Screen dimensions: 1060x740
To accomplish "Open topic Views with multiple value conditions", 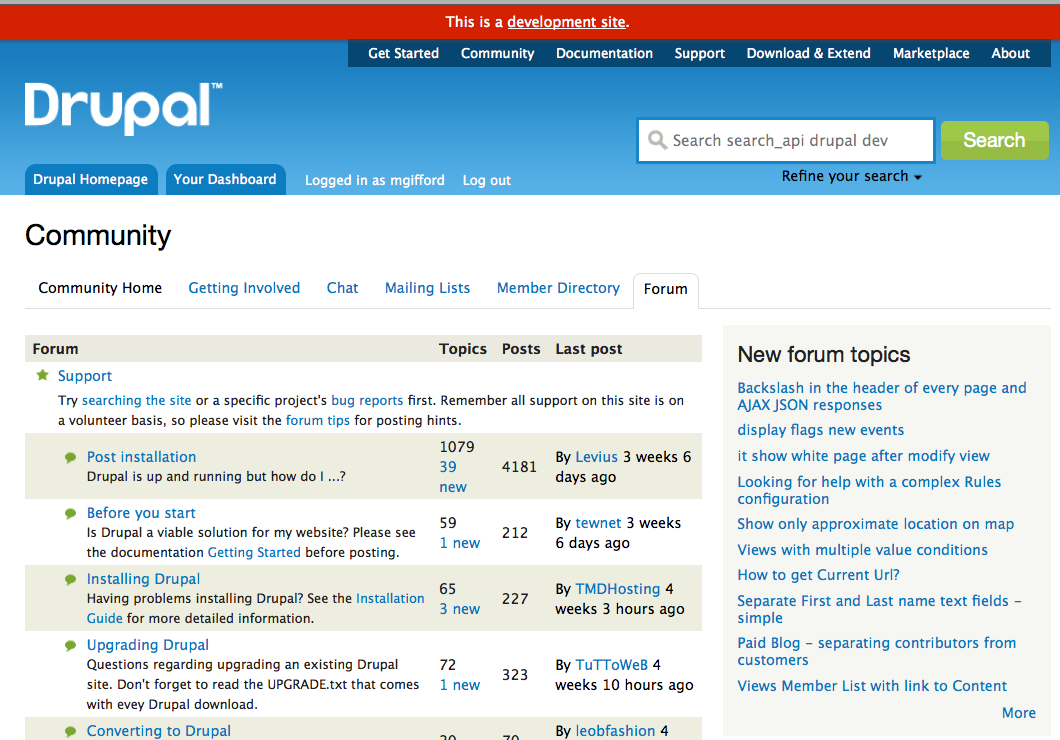I will pyautogui.click(x=863, y=550).
